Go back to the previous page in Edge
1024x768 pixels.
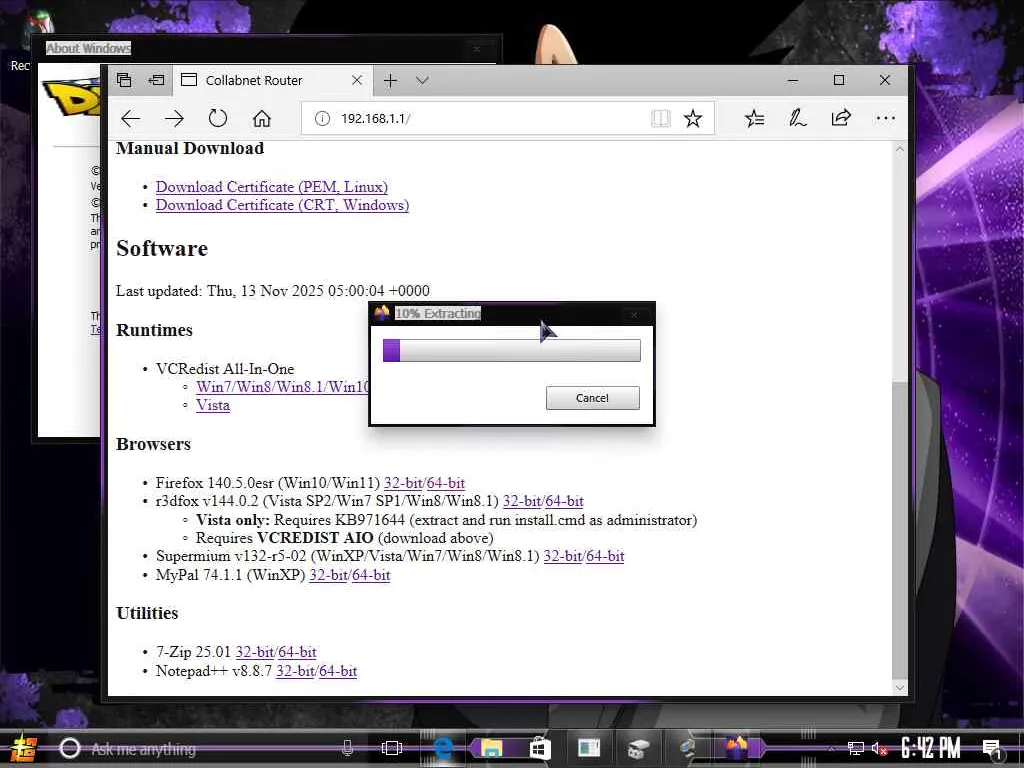pyautogui.click(x=131, y=118)
